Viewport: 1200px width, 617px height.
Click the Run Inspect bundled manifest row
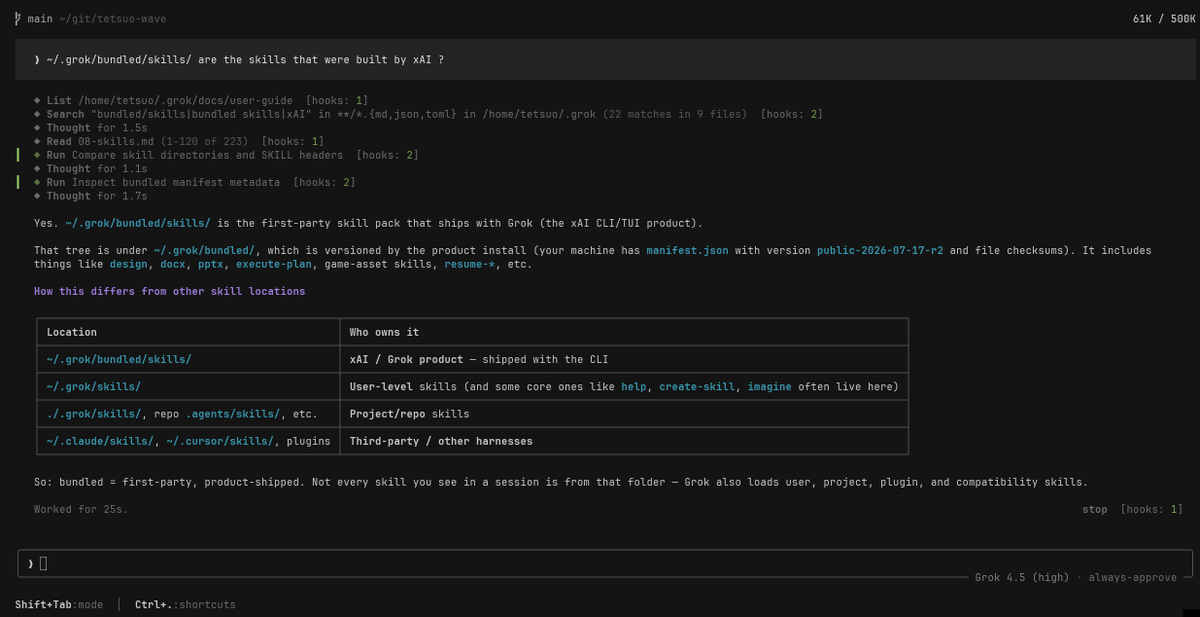[195, 182]
